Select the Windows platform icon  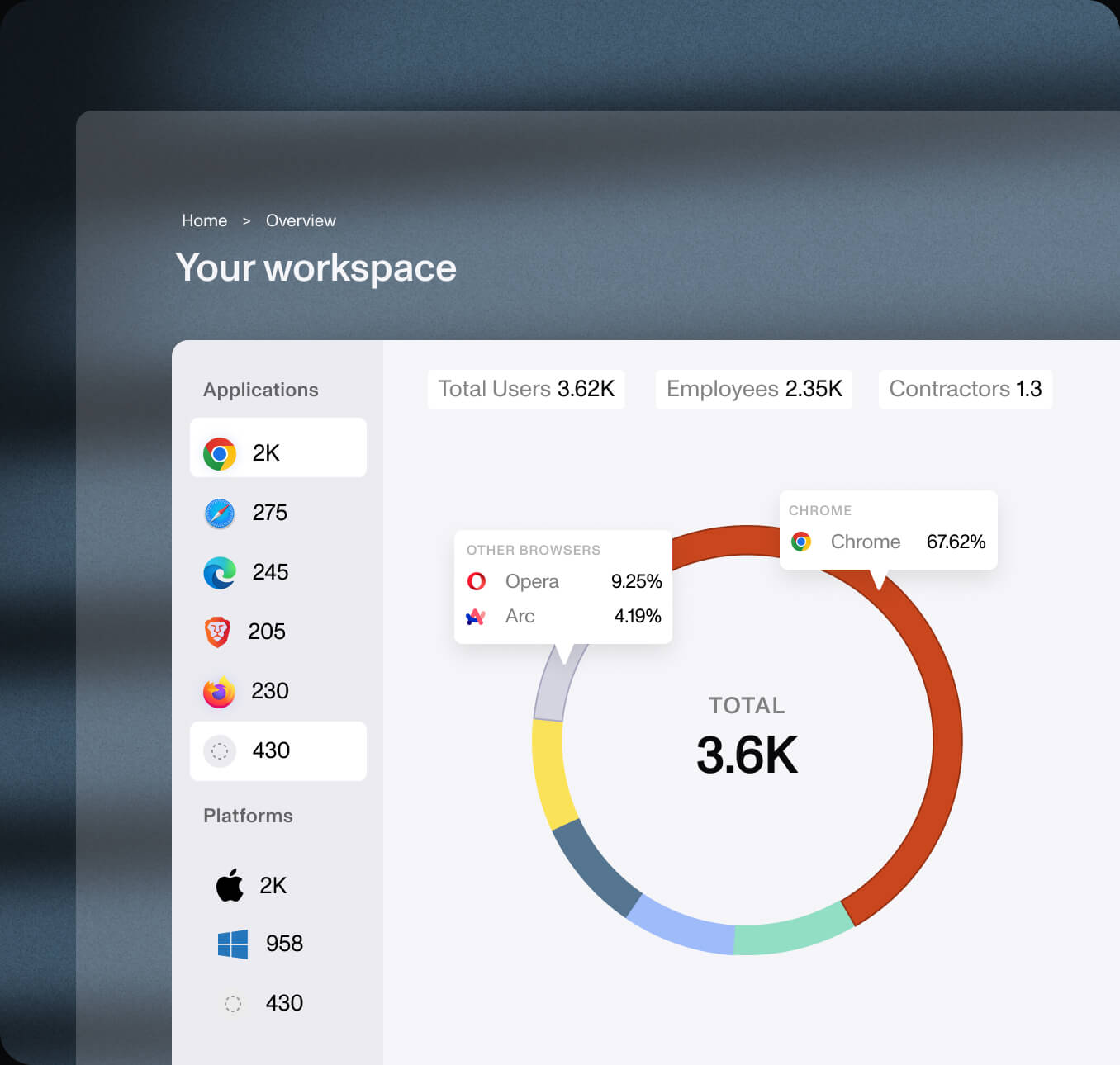(233, 944)
